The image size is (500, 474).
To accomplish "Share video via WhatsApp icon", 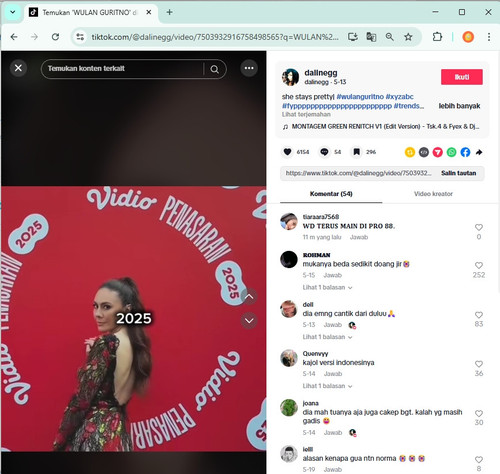I will point(452,152).
